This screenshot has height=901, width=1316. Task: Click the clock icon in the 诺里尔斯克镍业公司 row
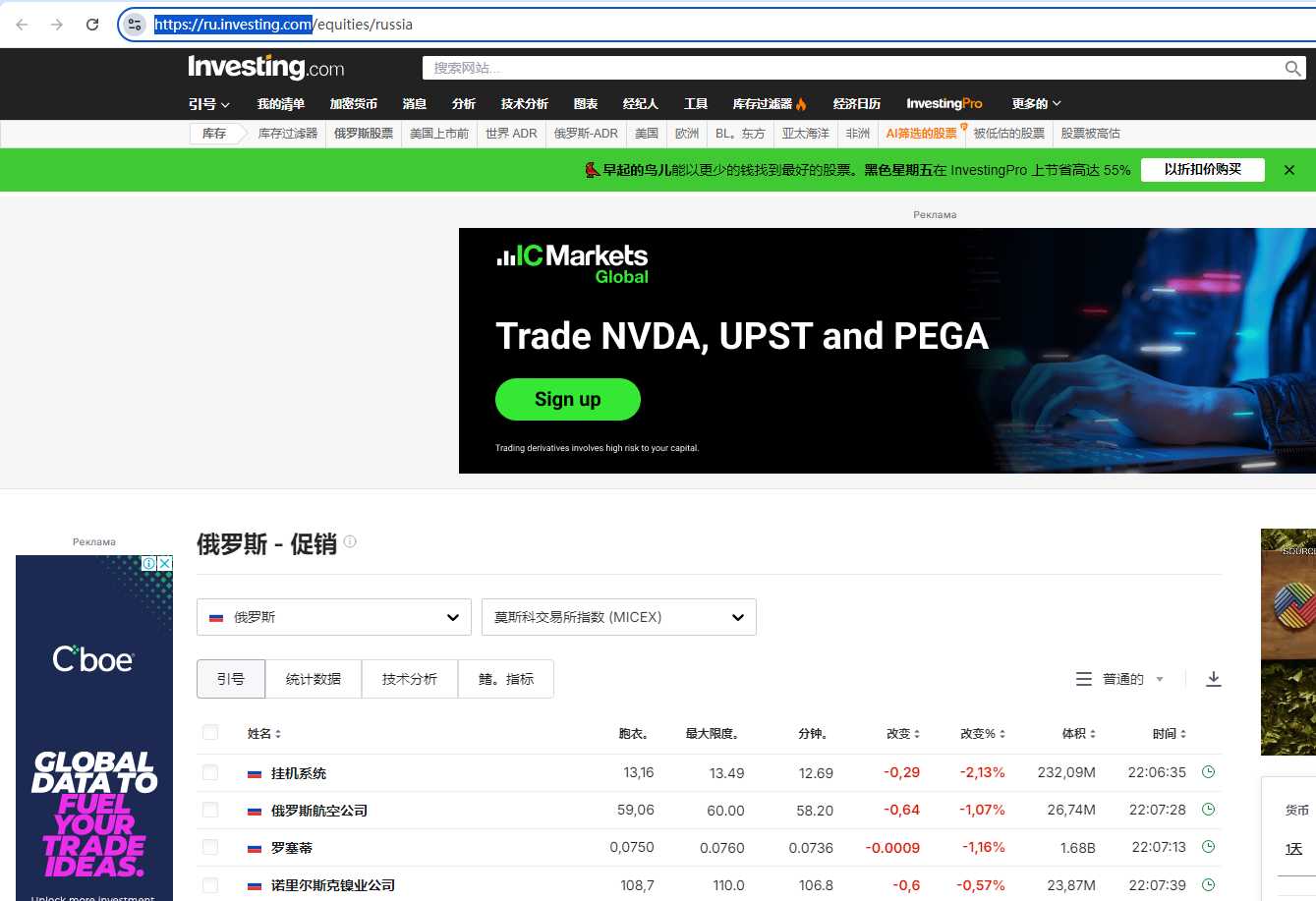pyautogui.click(x=1209, y=884)
